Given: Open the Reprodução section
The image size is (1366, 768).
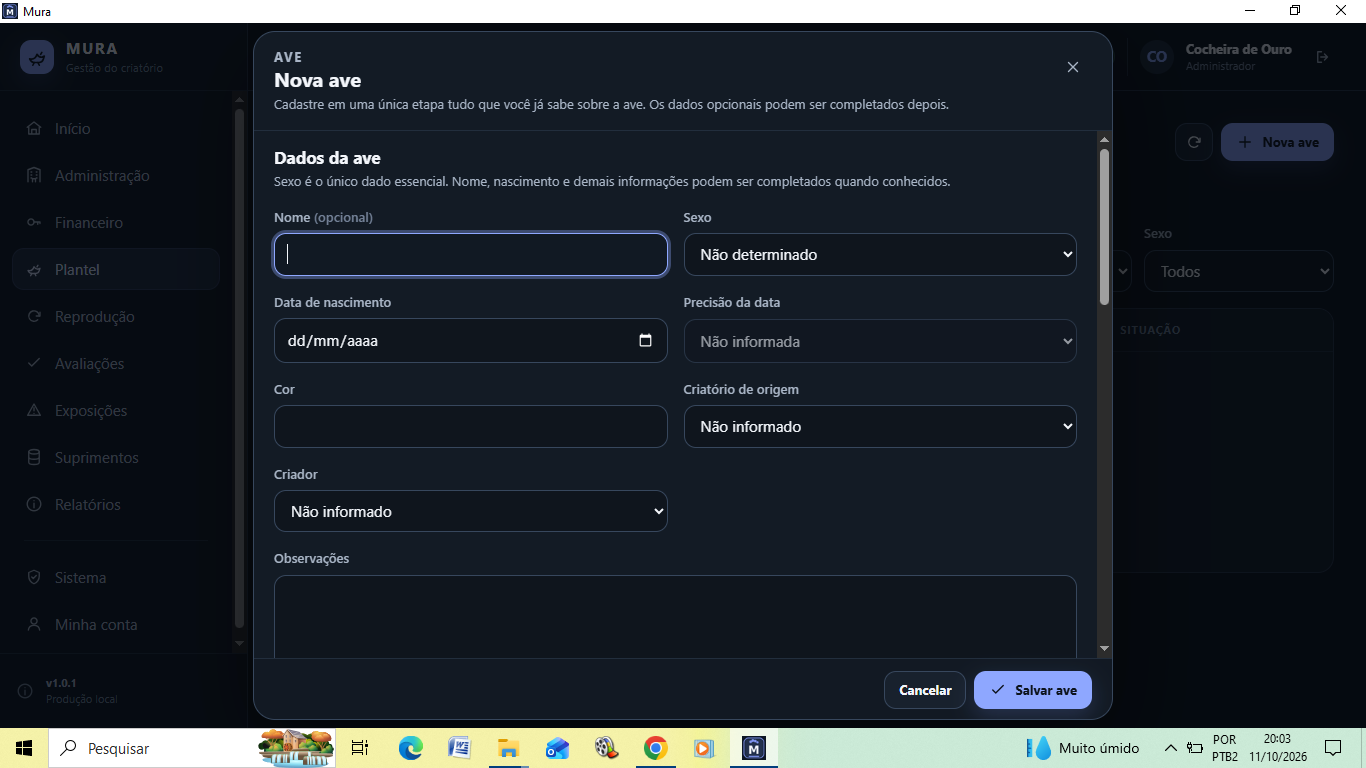Looking at the screenshot, I should 116,317.
